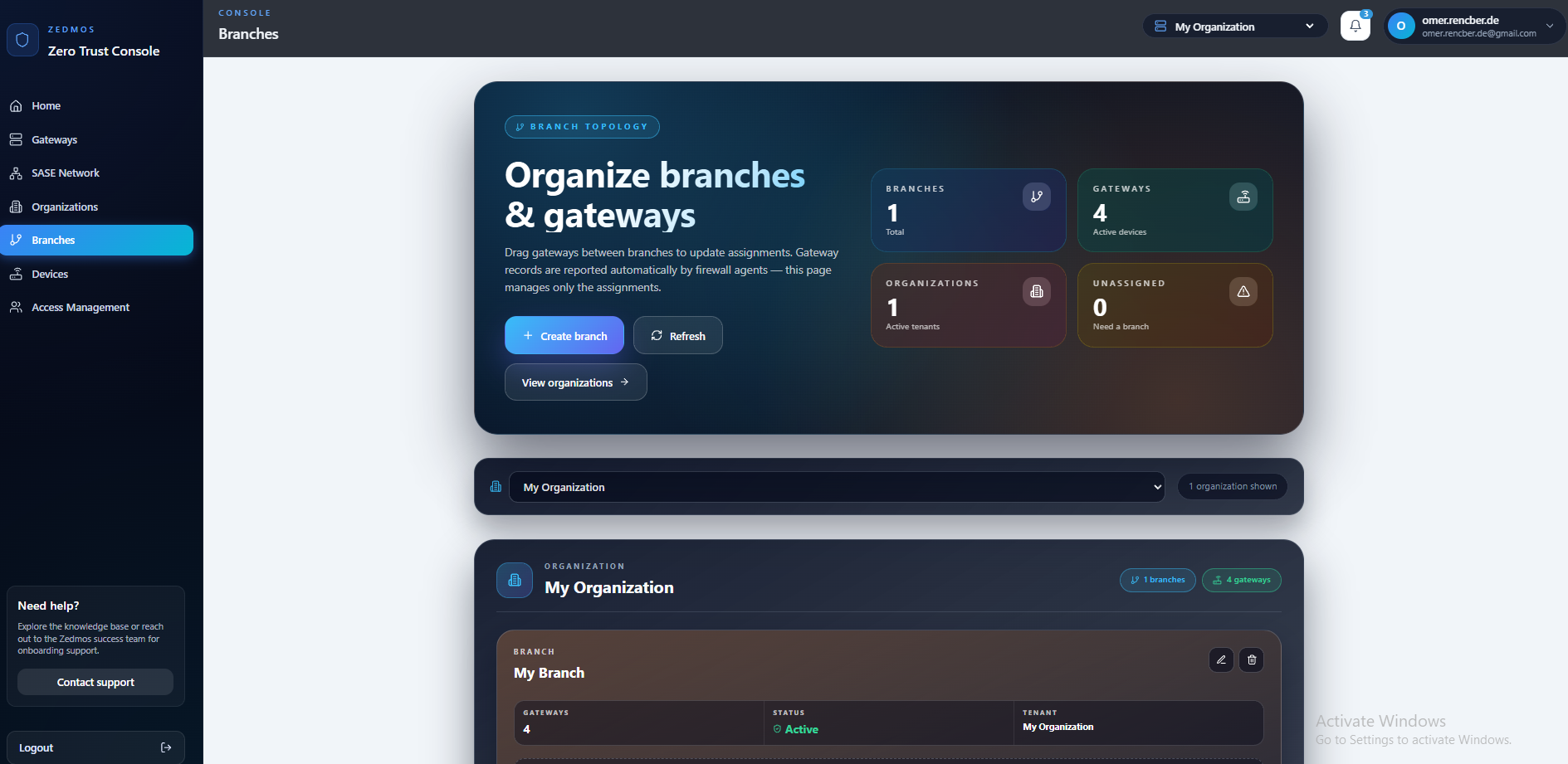Delete My Branch with the trash icon

coord(1252,660)
